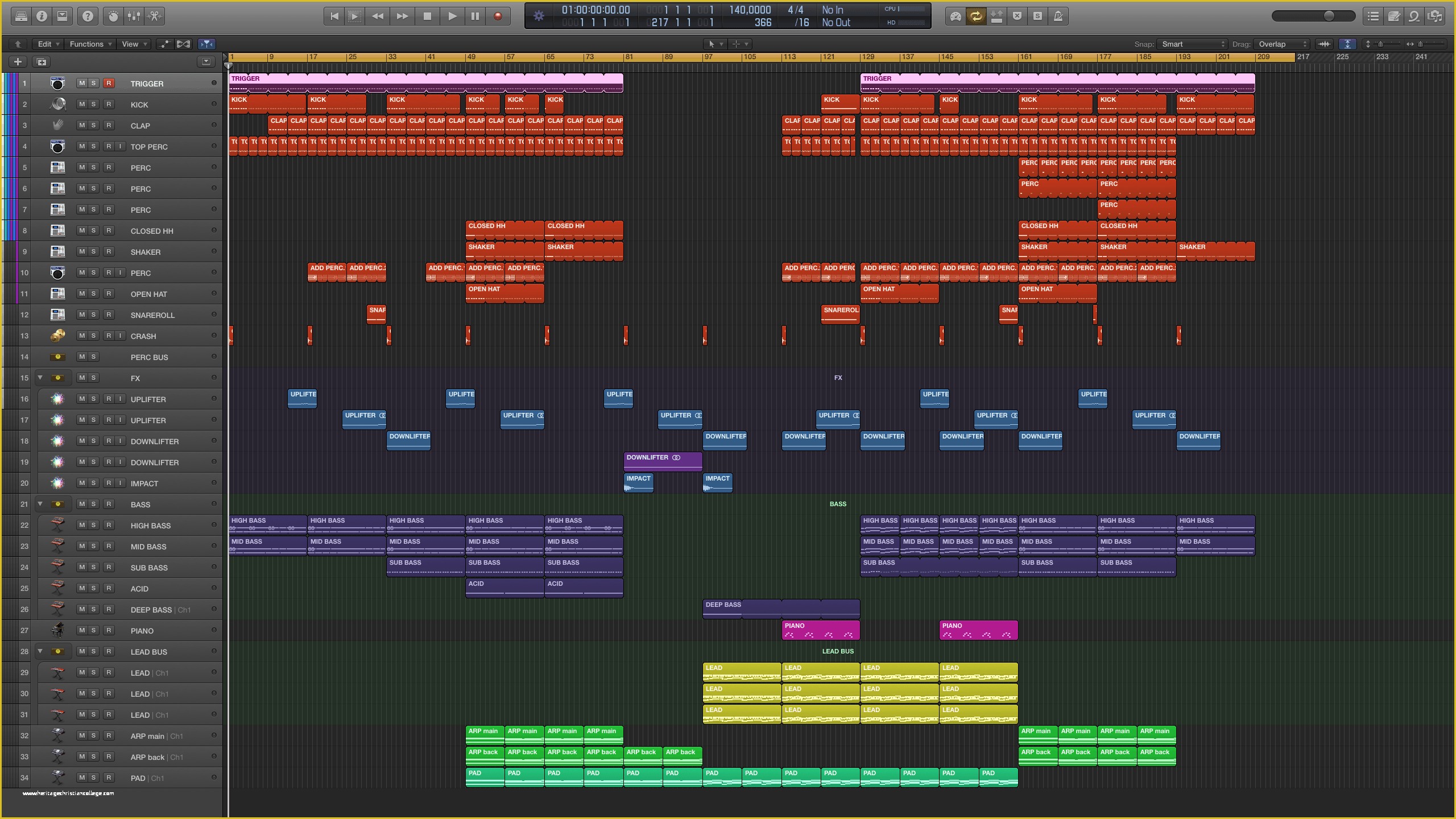Open the Loop Browser icon
1456x819 pixels.
1414,16
